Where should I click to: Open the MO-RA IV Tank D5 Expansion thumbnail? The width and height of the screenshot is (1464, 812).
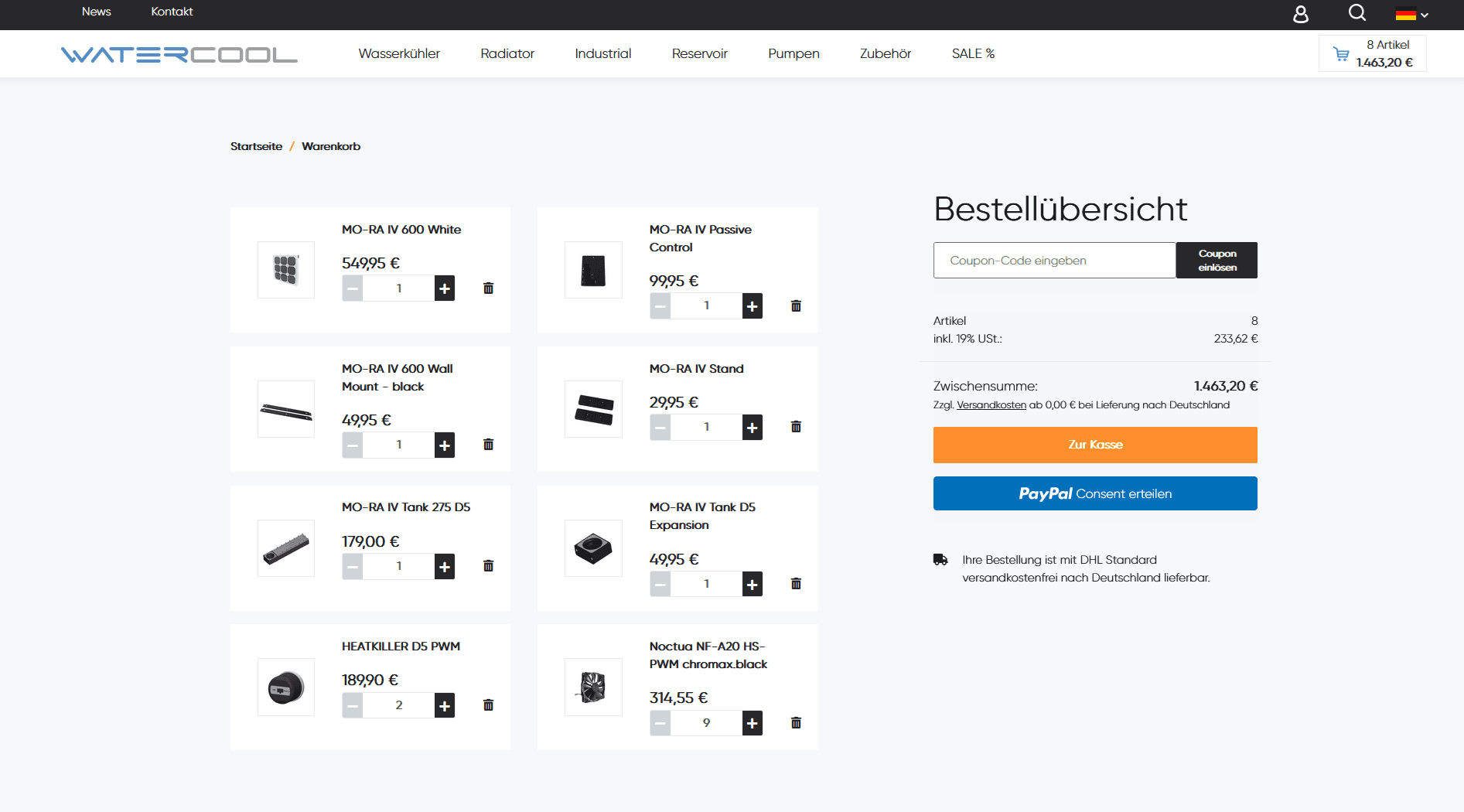pos(593,548)
